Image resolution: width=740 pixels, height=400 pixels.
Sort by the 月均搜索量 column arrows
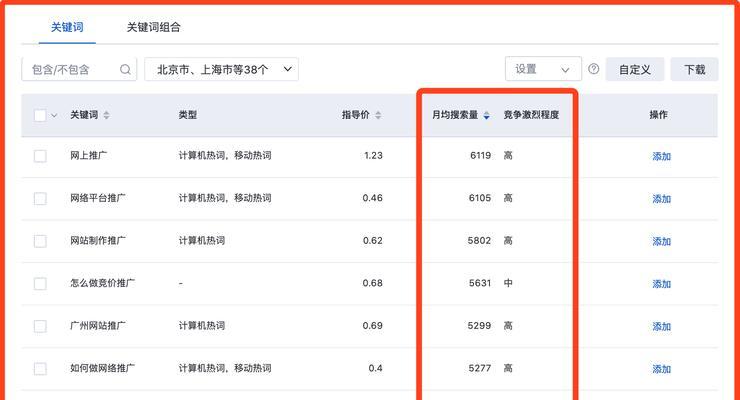487,115
